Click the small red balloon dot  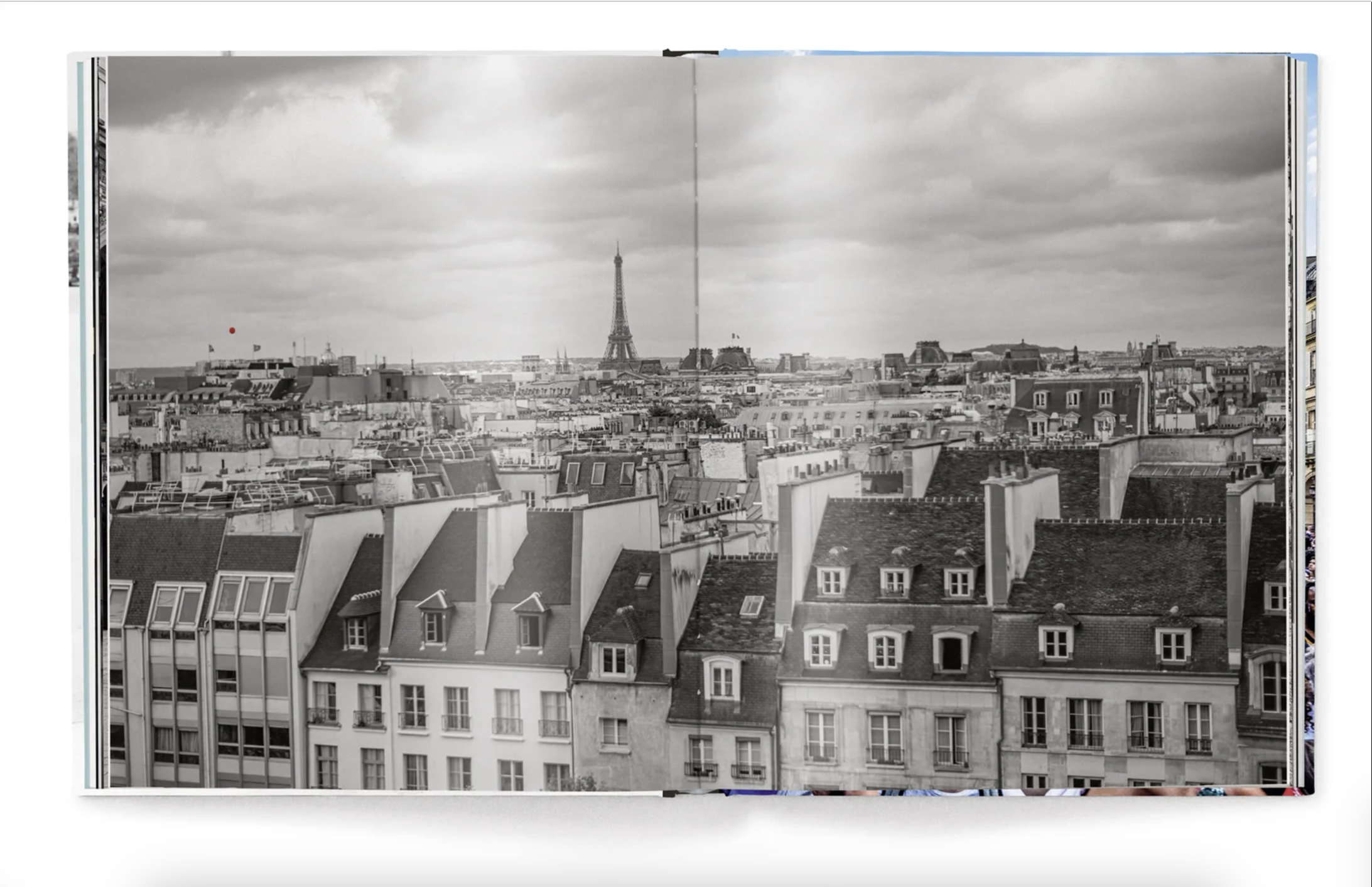tap(232, 330)
